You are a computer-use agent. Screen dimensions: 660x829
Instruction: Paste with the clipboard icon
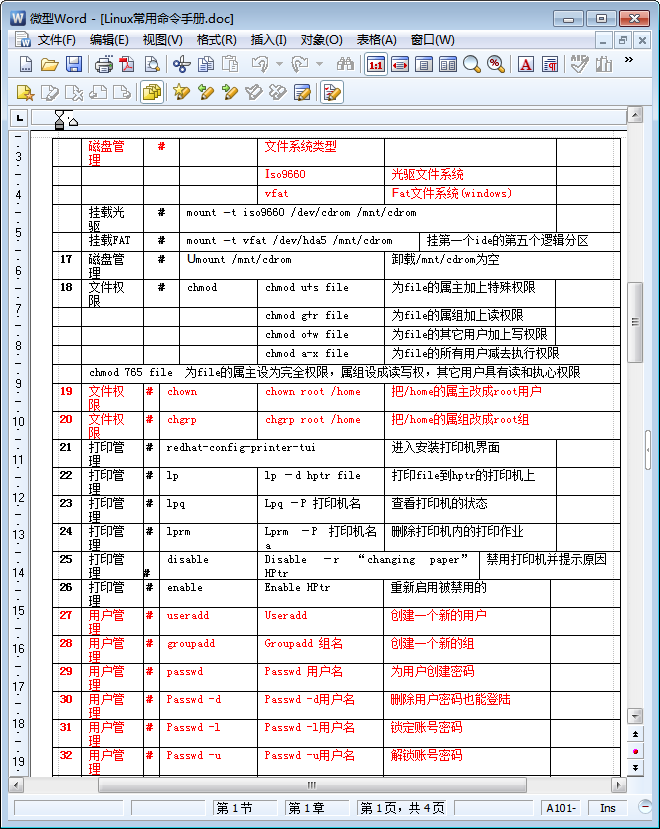pos(230,65)
